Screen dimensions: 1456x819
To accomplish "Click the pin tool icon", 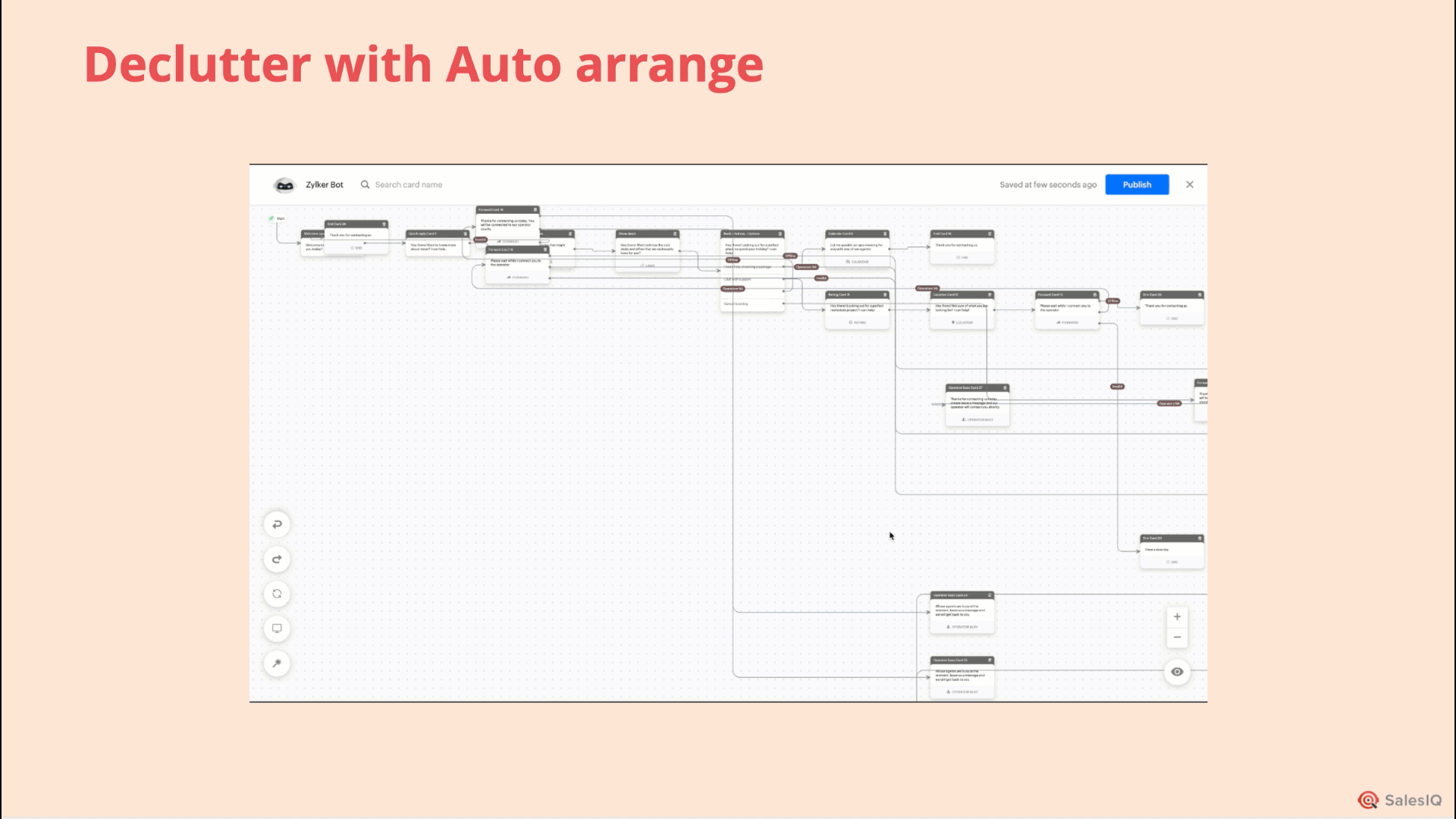I will [x=277, y=664].
